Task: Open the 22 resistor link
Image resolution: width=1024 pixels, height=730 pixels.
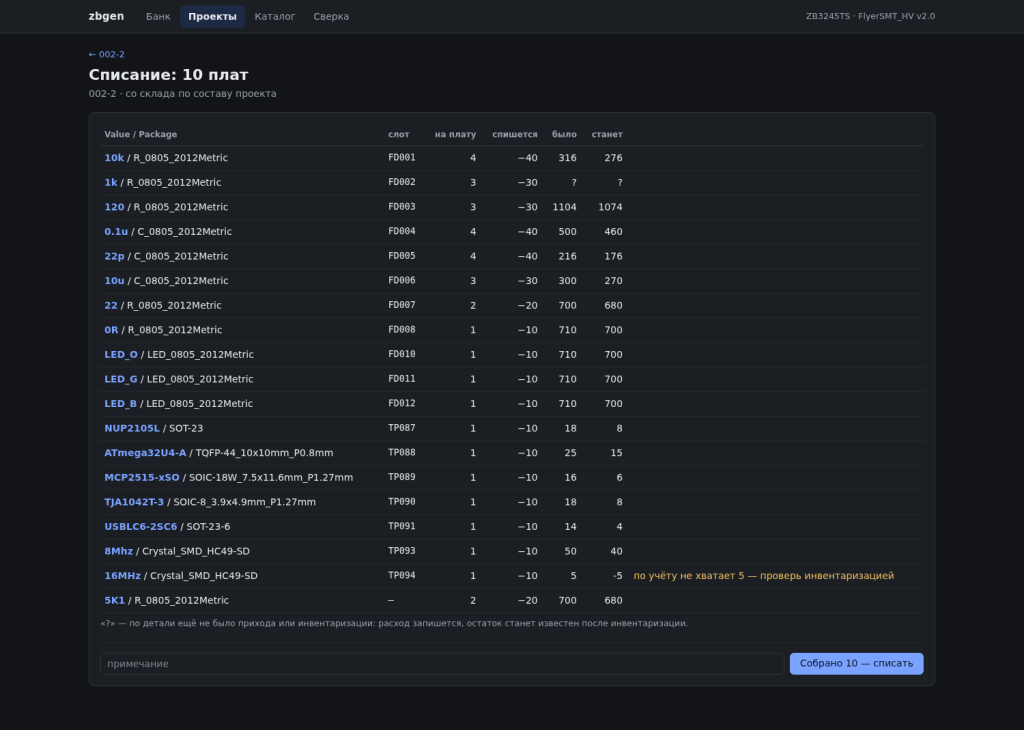Action: [111, 306]
